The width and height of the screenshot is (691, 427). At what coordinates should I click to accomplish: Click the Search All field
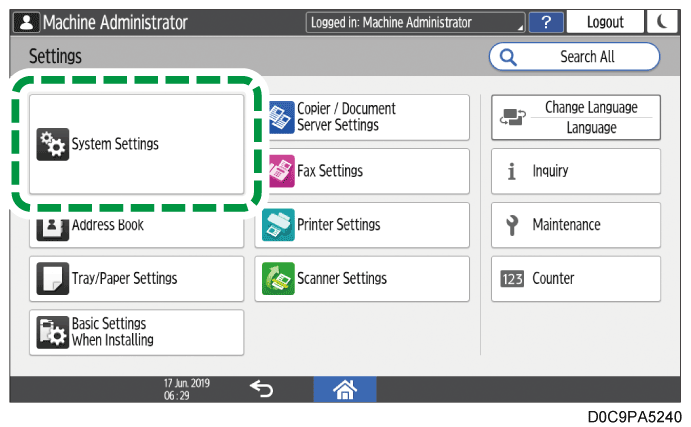(x=575, y=57)
